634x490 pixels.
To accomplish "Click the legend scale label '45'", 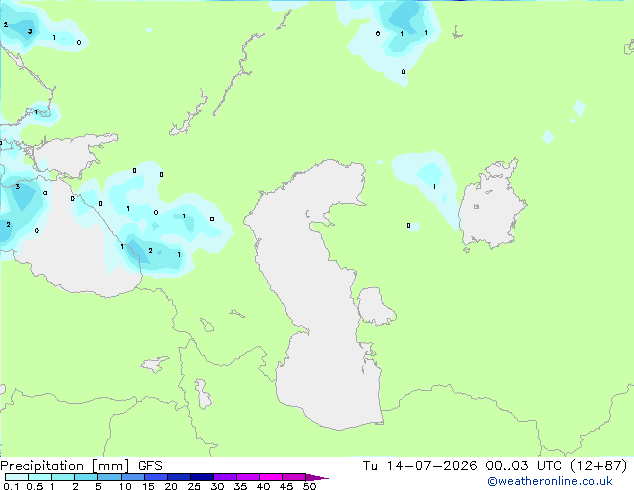I will point(287,486).
